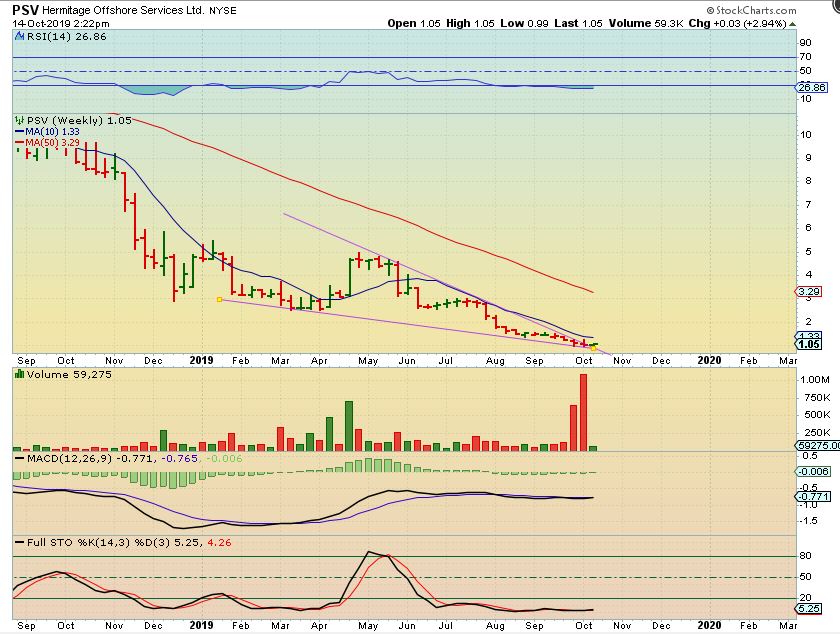Click the -0.006 MACD histogram value tag

click(813, 472)
